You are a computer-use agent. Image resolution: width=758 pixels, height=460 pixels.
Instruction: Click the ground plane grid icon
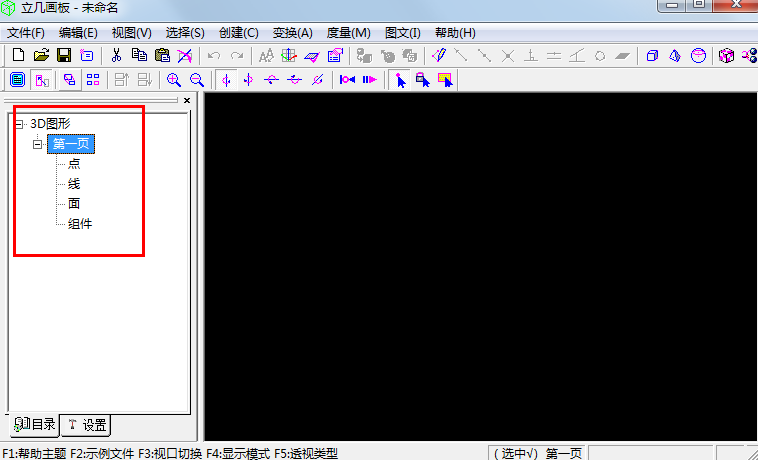(312, 57)
